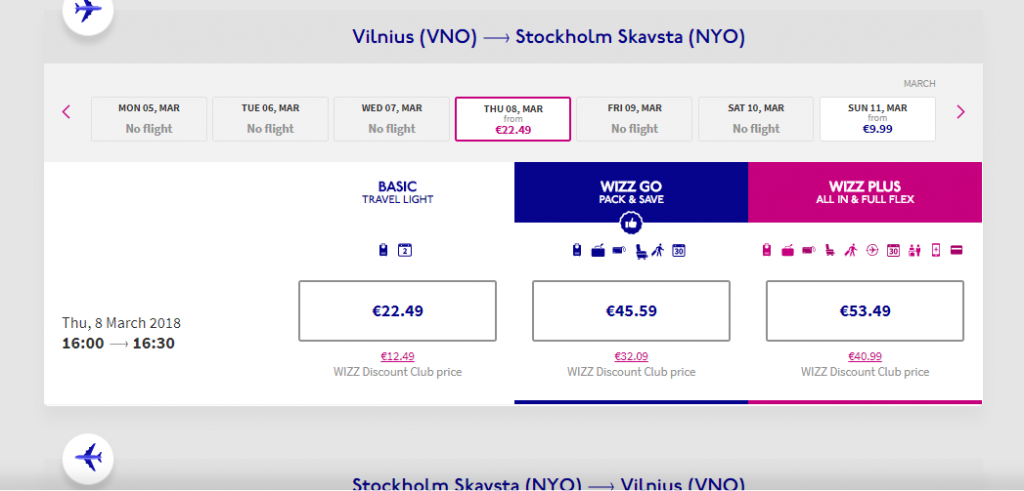Click the outbound flight airplane icon
1024x491 pixels.
[88, 10]
